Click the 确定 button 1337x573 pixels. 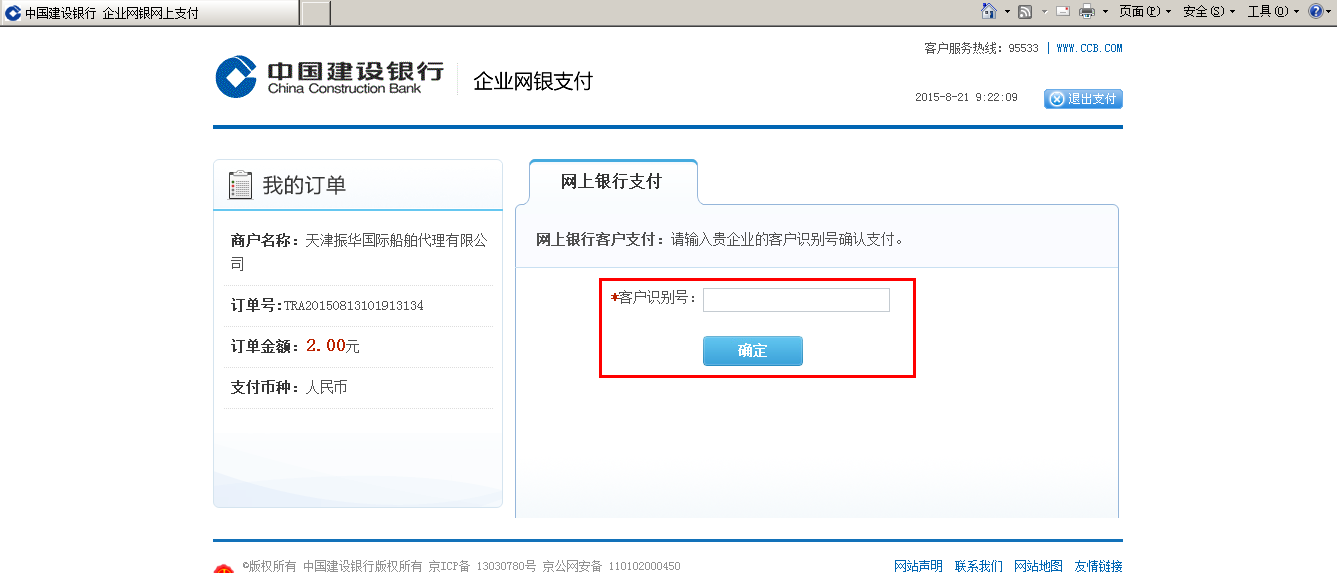tap(752, 351)
